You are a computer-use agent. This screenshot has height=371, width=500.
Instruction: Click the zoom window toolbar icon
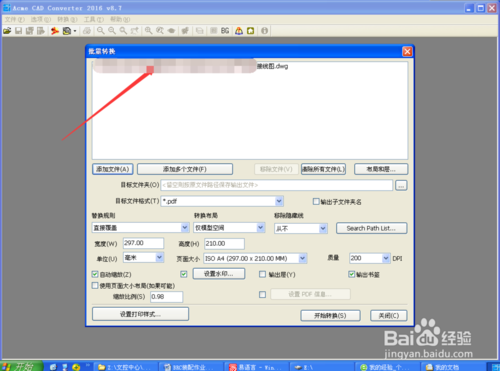(134, 31)
